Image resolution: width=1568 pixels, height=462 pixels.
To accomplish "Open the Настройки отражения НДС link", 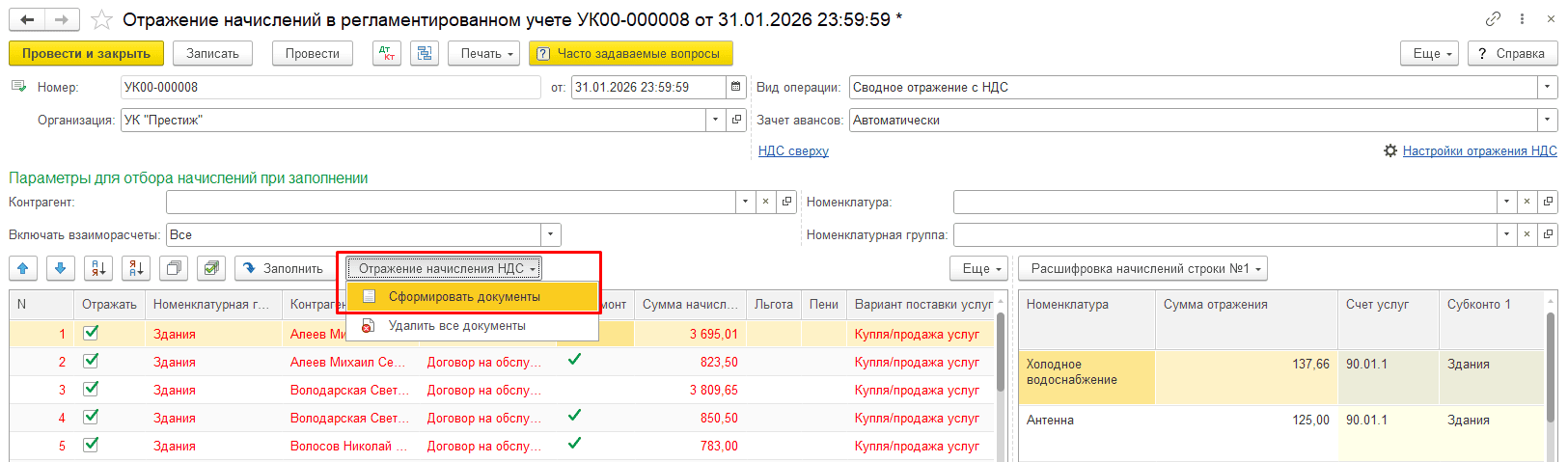I will point(1479,151).
